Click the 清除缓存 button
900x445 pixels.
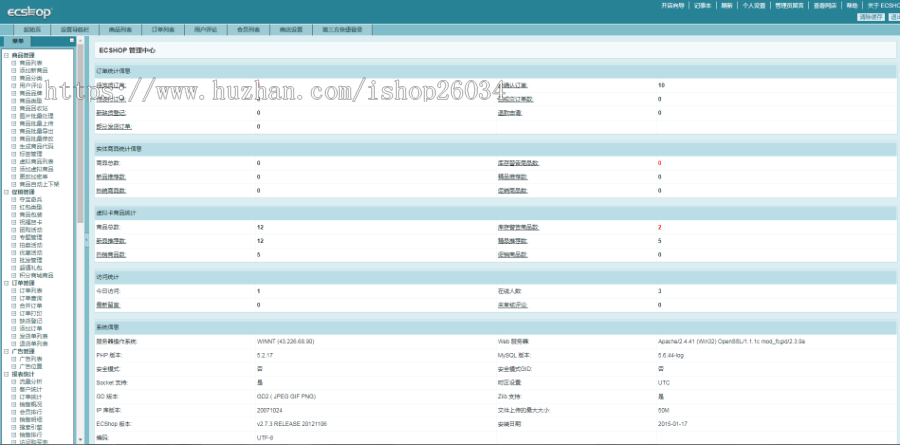[871, 17]
